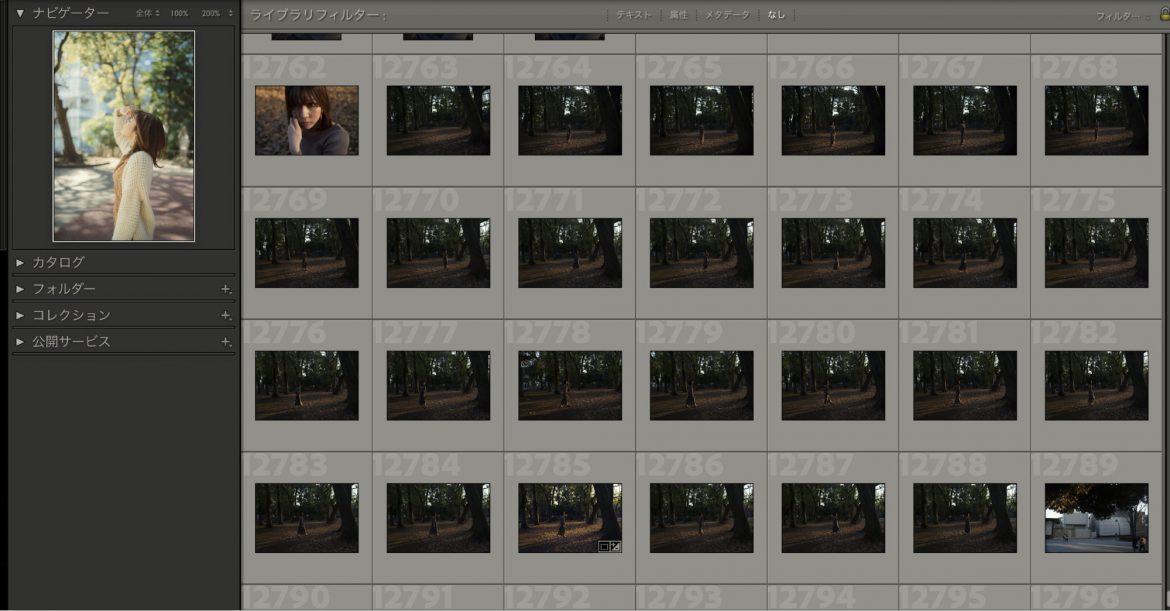Select photo thumbnail in cell 12781
The height and width of the screenshot is (611, 1170).
click(x=965, y=386)
